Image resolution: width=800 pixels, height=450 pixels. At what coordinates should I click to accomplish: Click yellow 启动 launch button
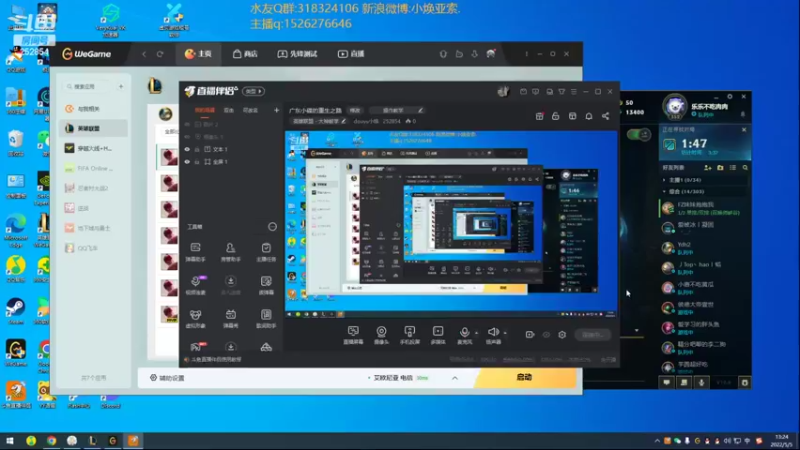525,378
